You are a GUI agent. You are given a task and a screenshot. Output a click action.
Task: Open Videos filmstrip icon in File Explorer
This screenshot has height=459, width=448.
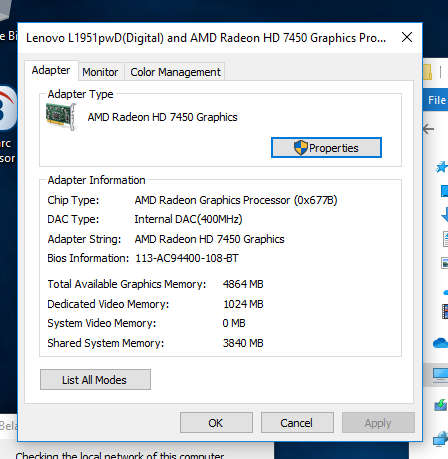pos(445,311)
